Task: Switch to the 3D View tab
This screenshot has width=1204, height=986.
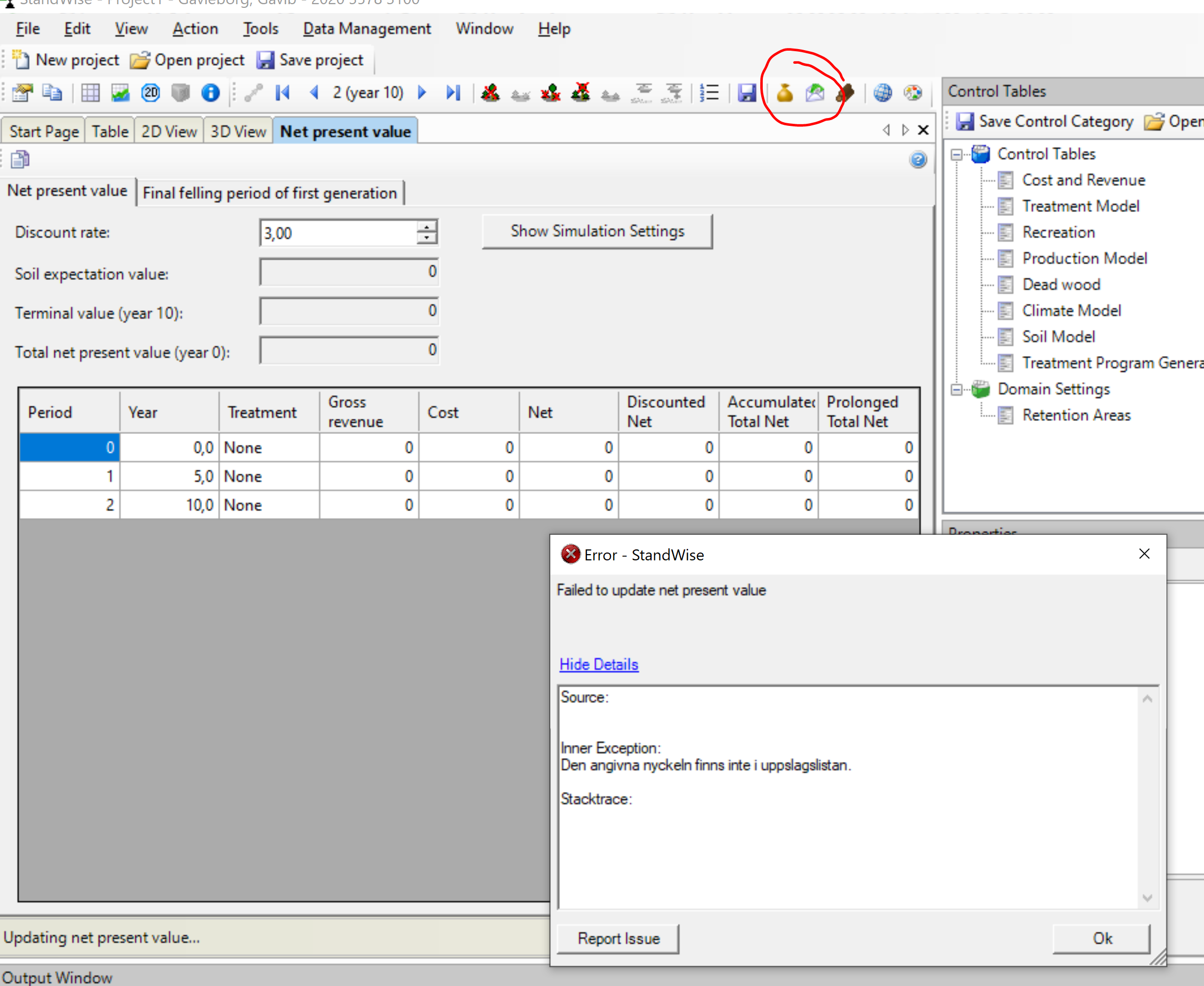Action: click(x=238, y=132)
